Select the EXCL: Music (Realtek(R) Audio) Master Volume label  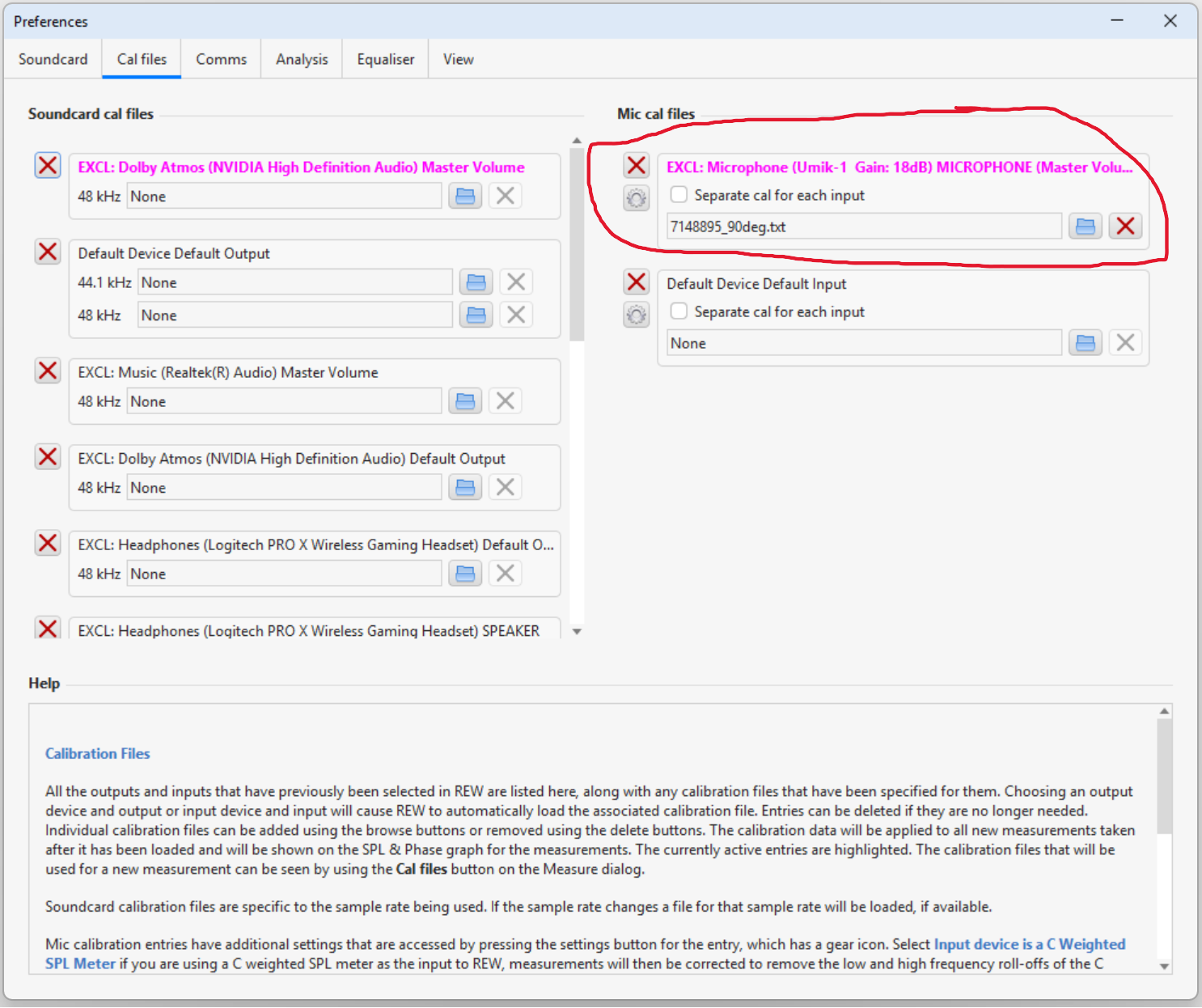[228, 373]
